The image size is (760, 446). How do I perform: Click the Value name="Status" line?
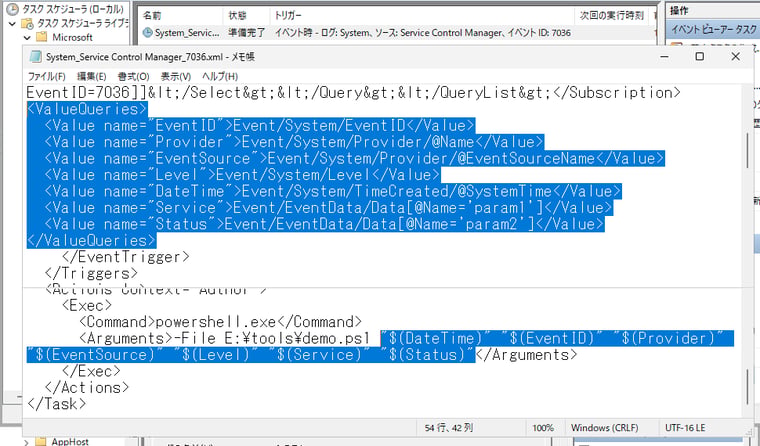324,224
